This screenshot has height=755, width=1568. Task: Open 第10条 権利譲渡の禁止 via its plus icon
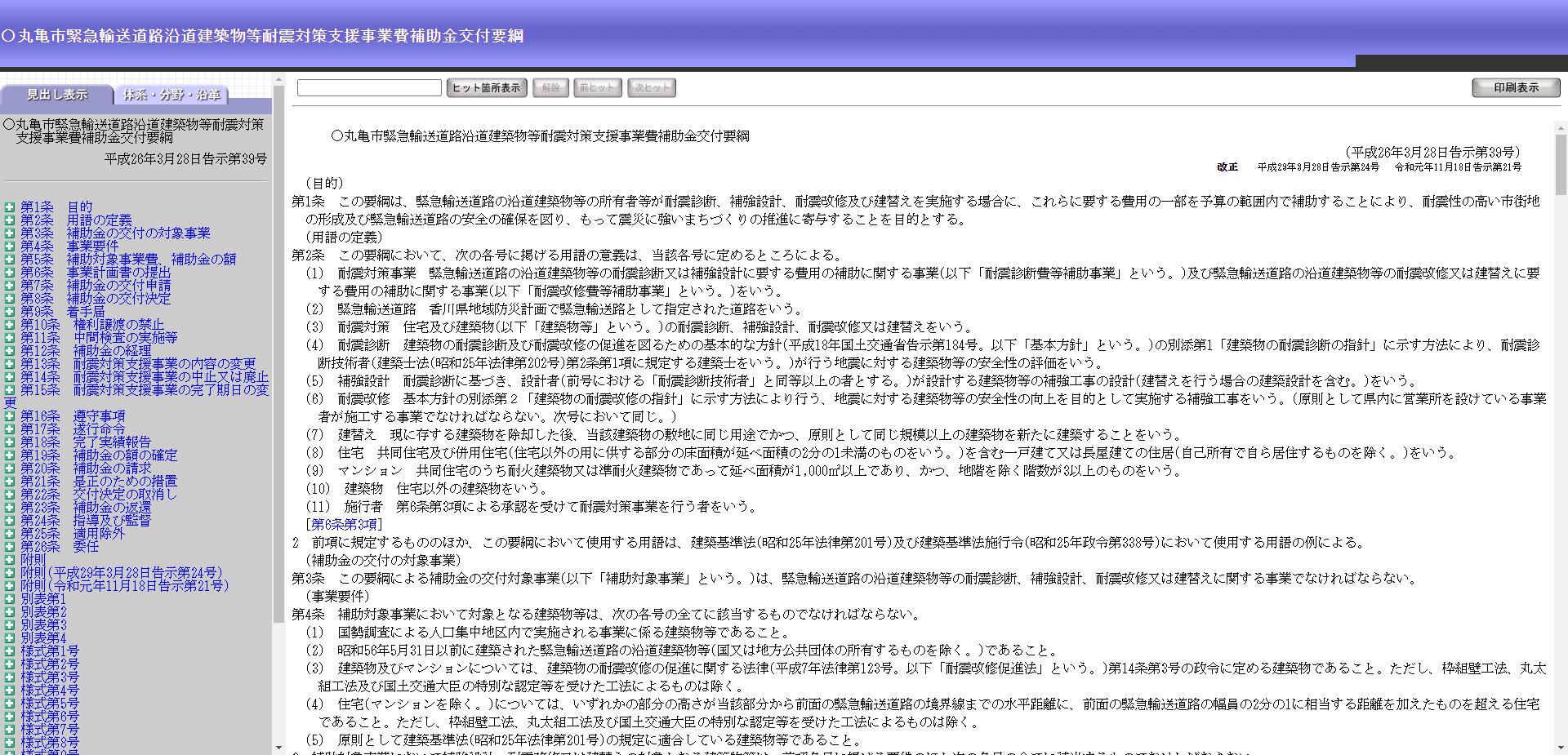[x=9, y=325]
